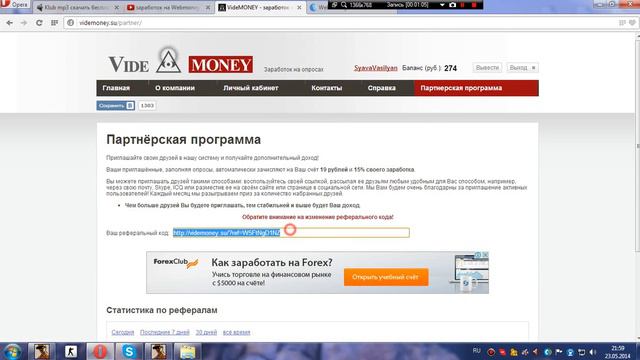Click the 'Выход' logout button
640x360 pixels.
[522, 68]
